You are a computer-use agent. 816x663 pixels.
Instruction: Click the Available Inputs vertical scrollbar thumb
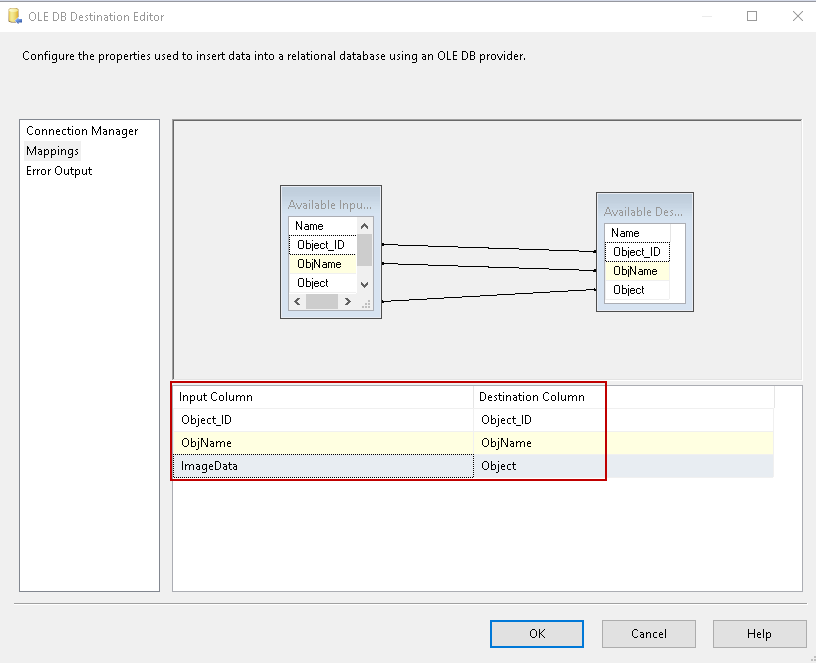(365, 250)
